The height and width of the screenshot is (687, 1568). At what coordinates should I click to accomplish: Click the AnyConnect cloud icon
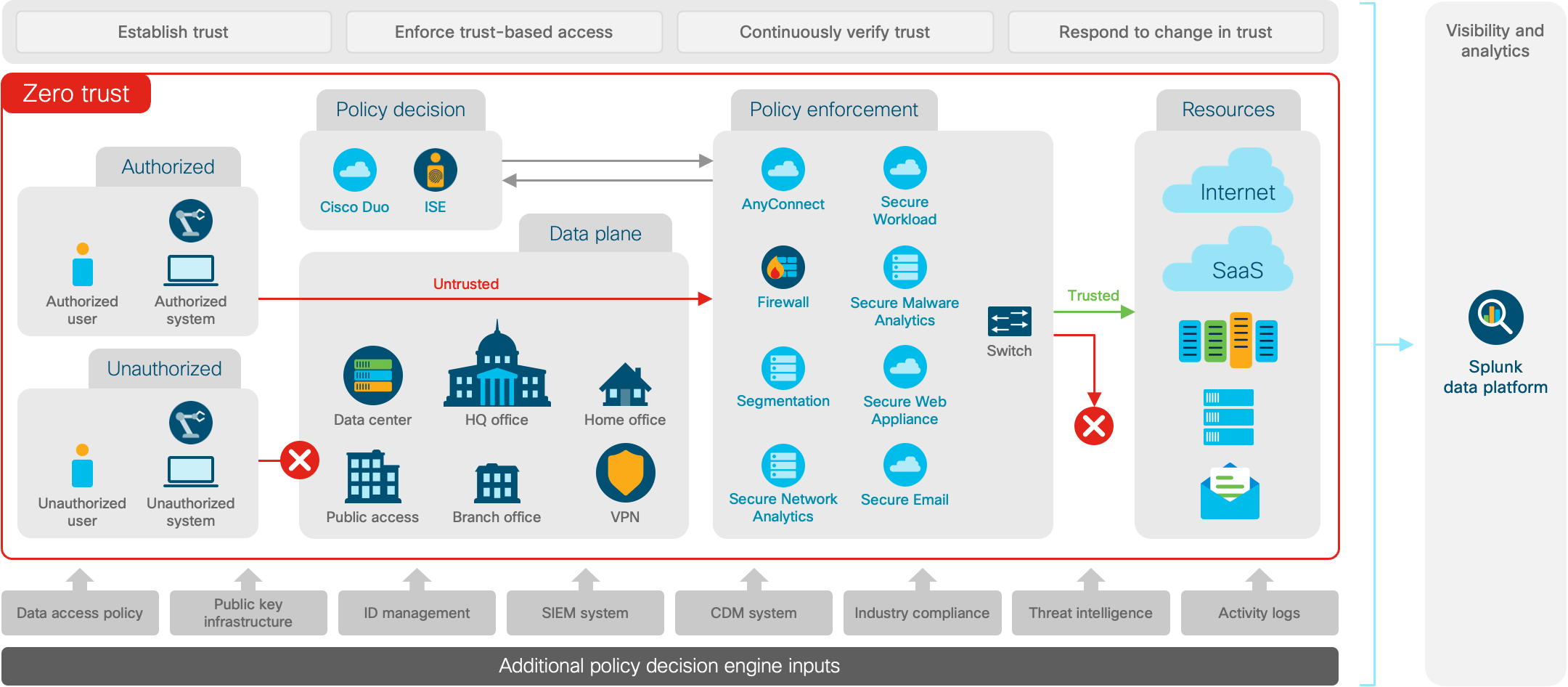(783, 169)
